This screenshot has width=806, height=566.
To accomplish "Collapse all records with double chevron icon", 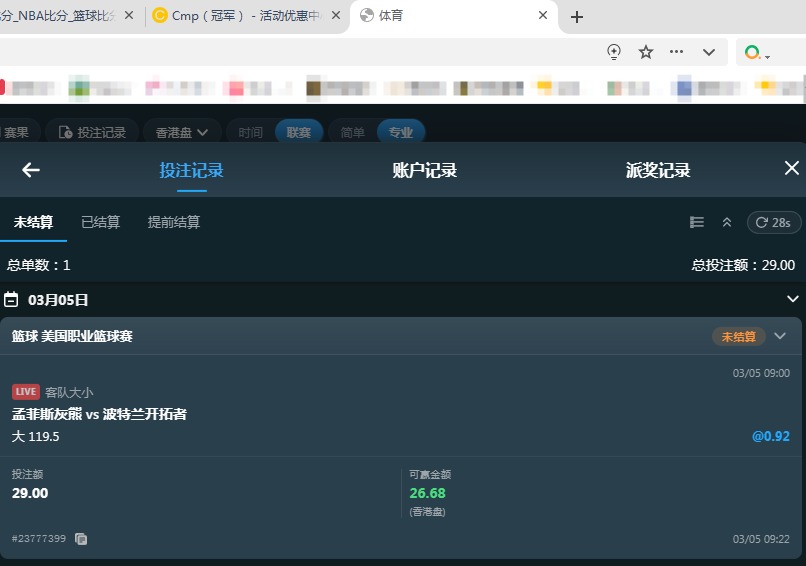I will point(727,222).
